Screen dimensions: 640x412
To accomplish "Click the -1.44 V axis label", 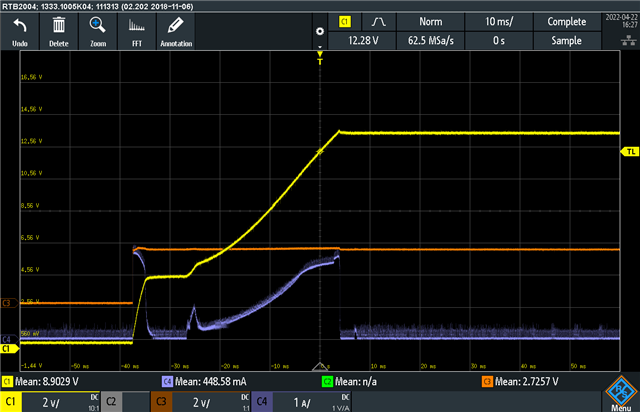I will 31,366.
